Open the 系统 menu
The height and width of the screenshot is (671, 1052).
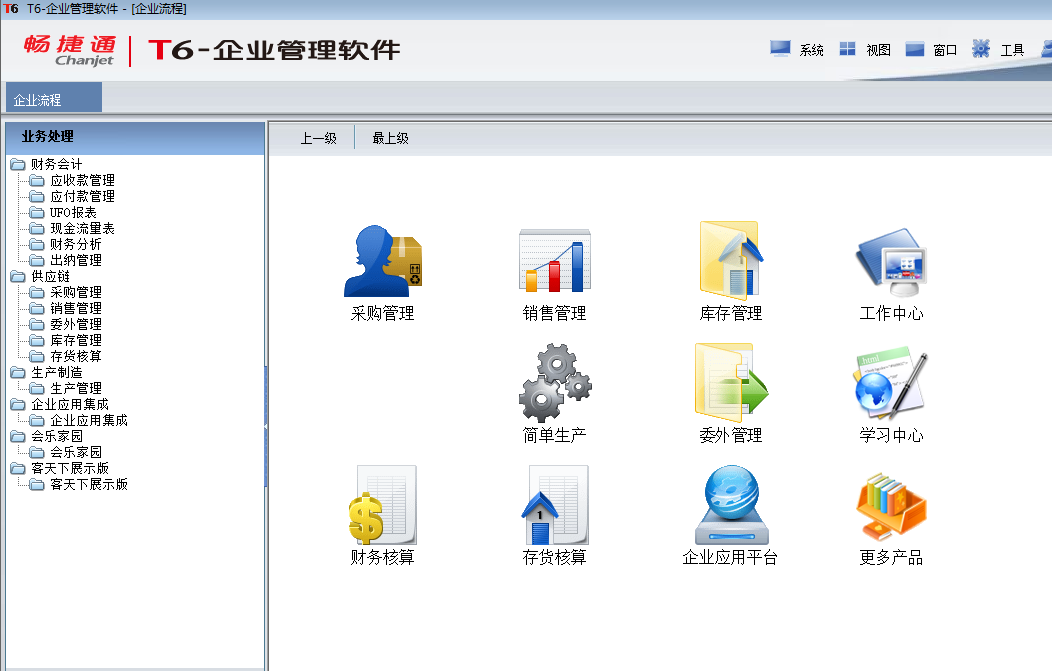(797, 50)
